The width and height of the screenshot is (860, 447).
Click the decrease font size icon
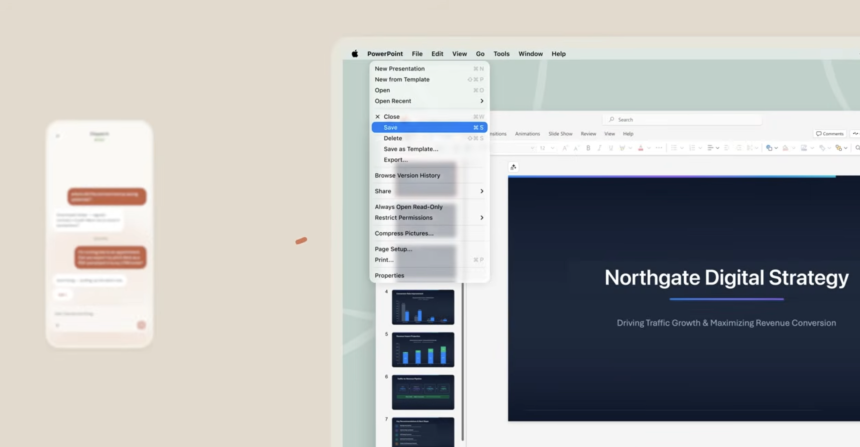576,148
